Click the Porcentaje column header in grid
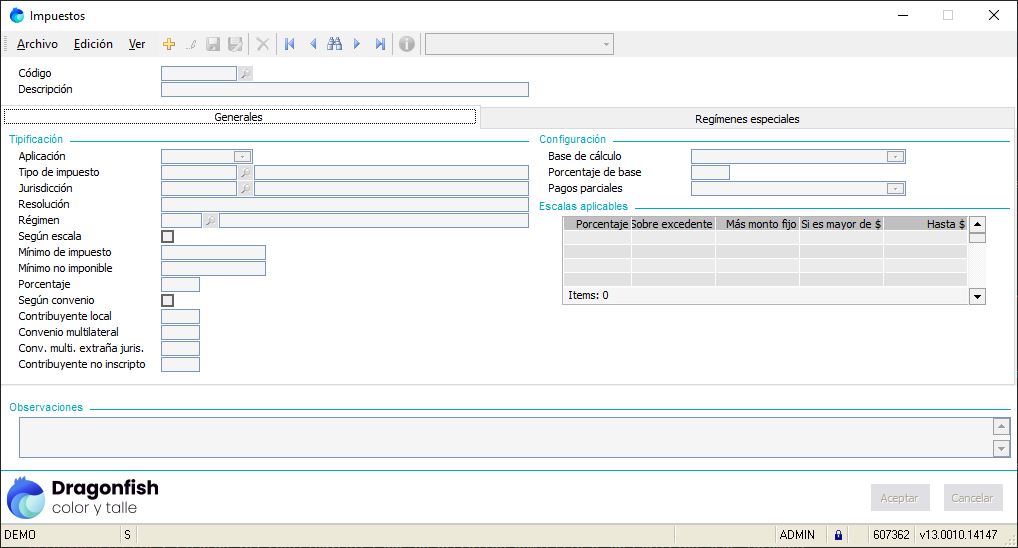This screenshot has width=1018, height=548. click(x=597, y=224)
